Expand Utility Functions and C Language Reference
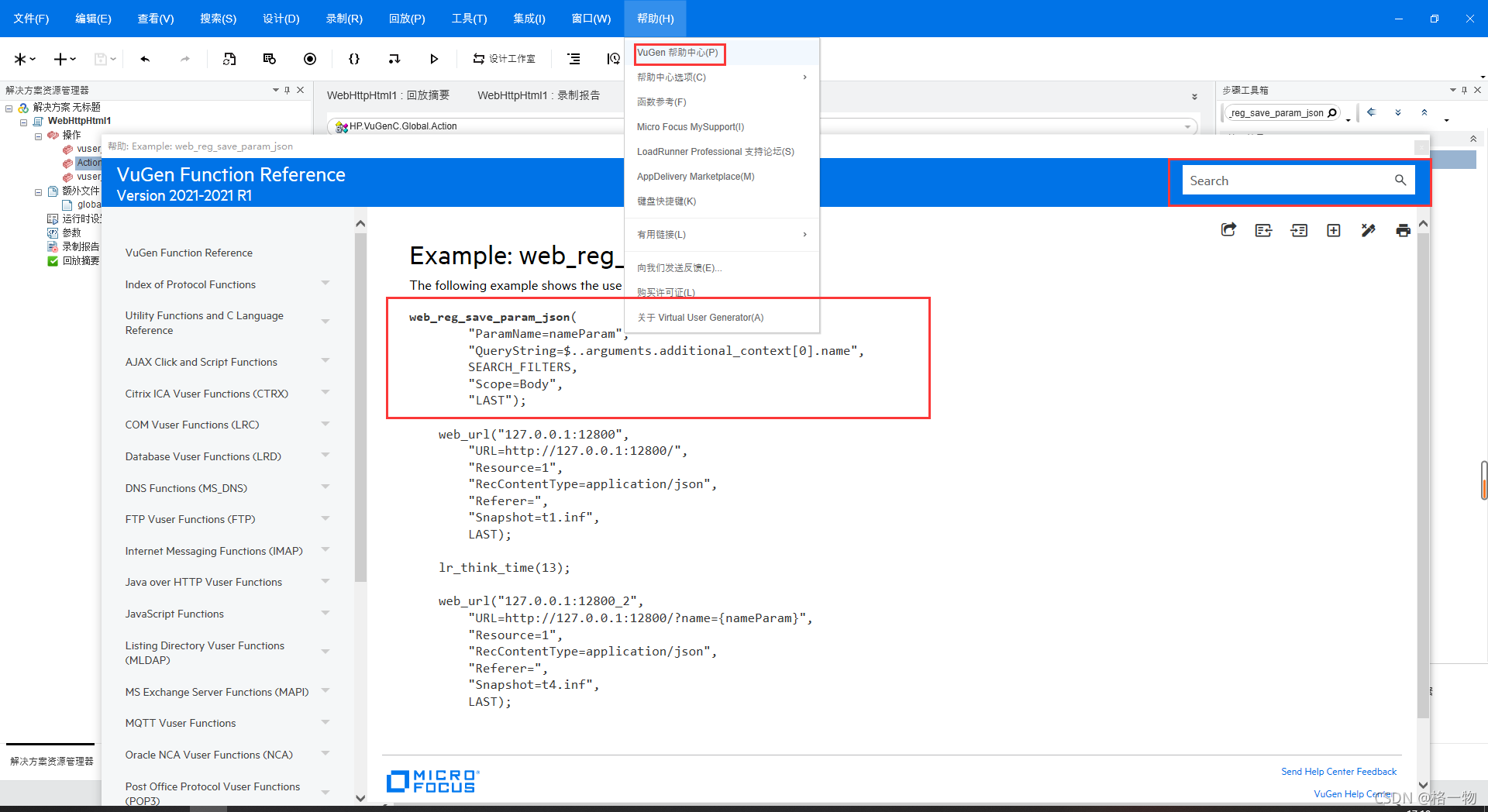1488x812 pixels. point(325,322)
